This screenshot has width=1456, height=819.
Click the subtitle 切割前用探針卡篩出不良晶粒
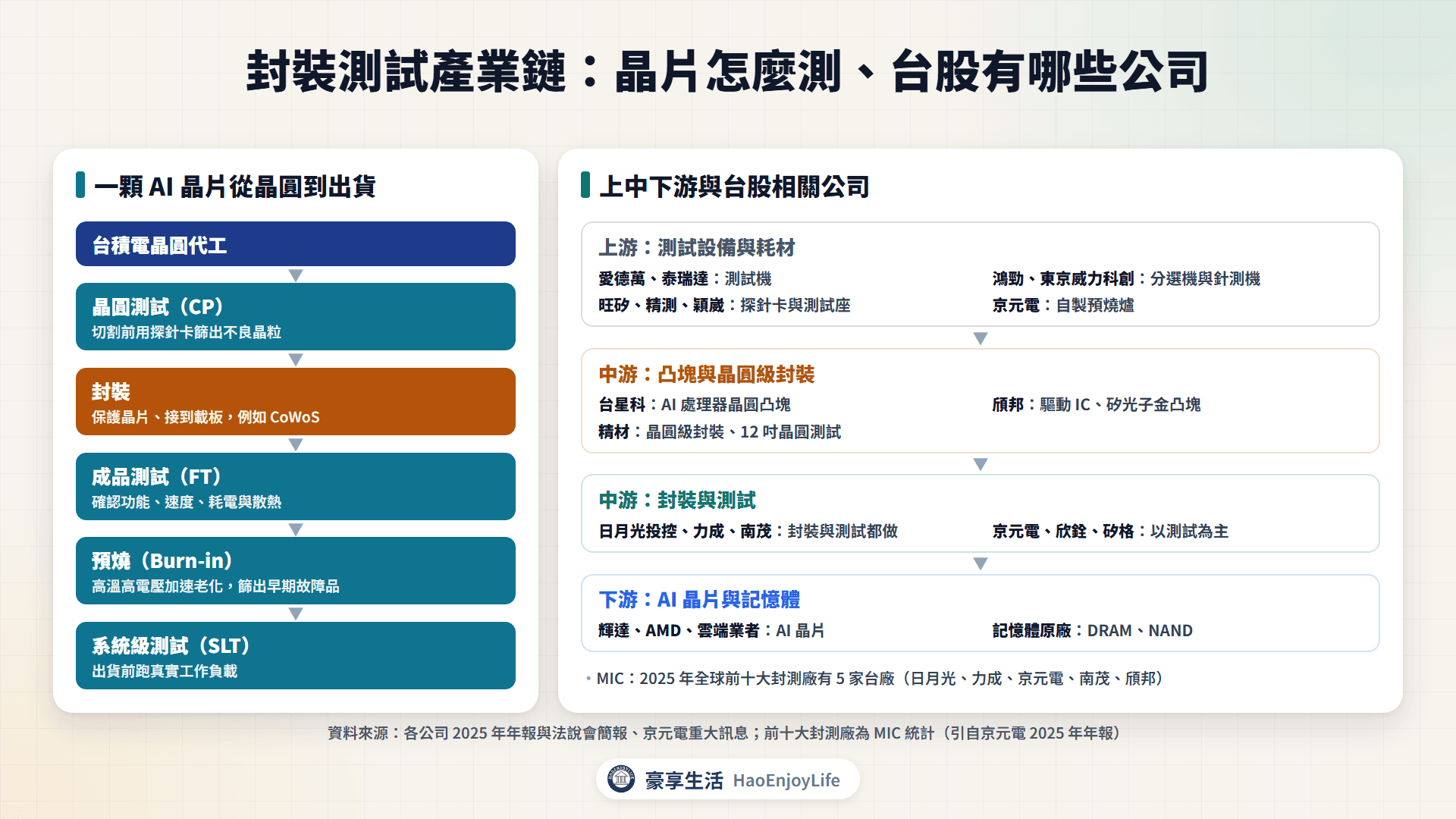[187, 332]
